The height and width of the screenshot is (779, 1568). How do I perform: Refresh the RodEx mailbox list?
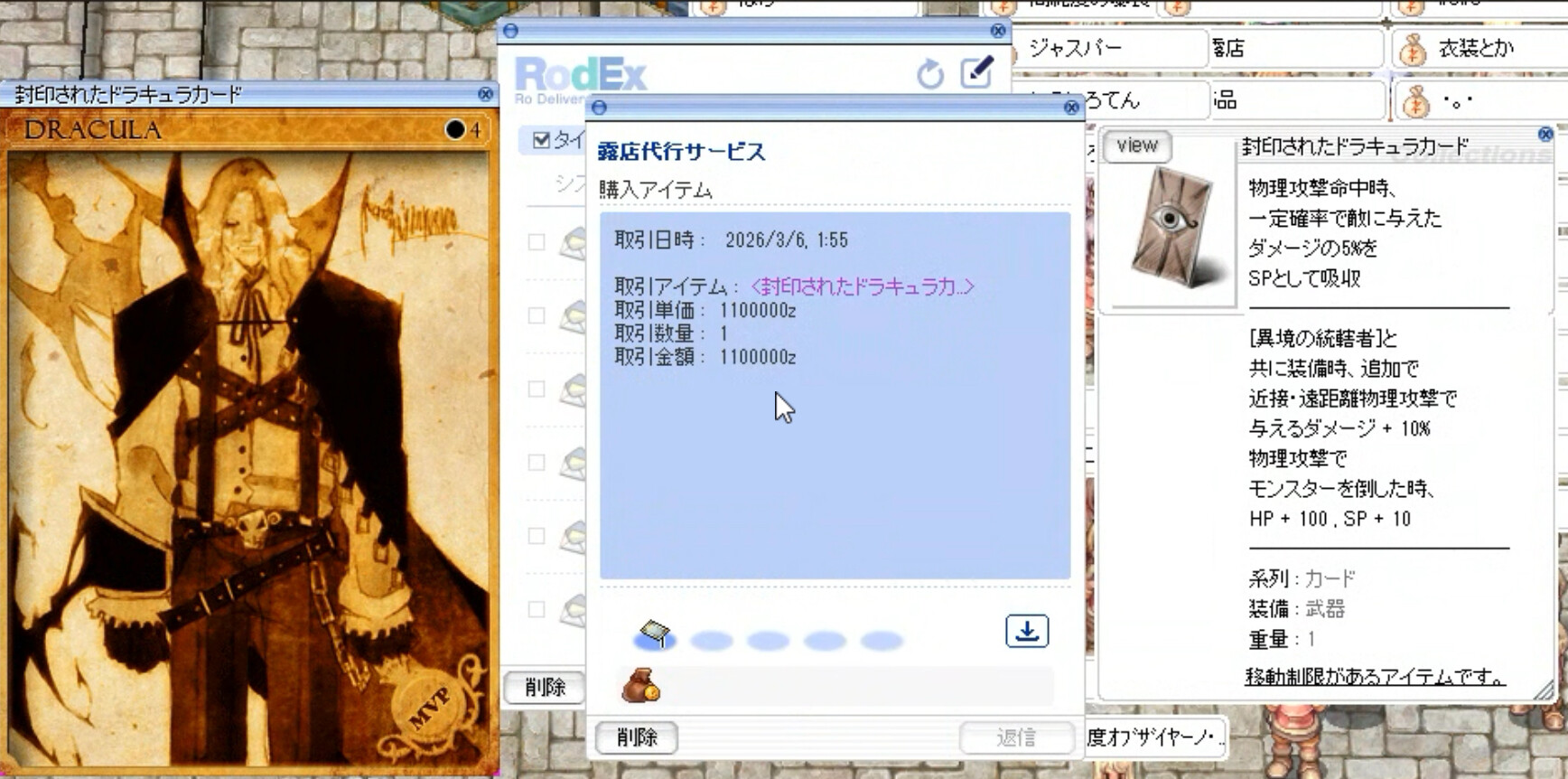pos(929,74)
